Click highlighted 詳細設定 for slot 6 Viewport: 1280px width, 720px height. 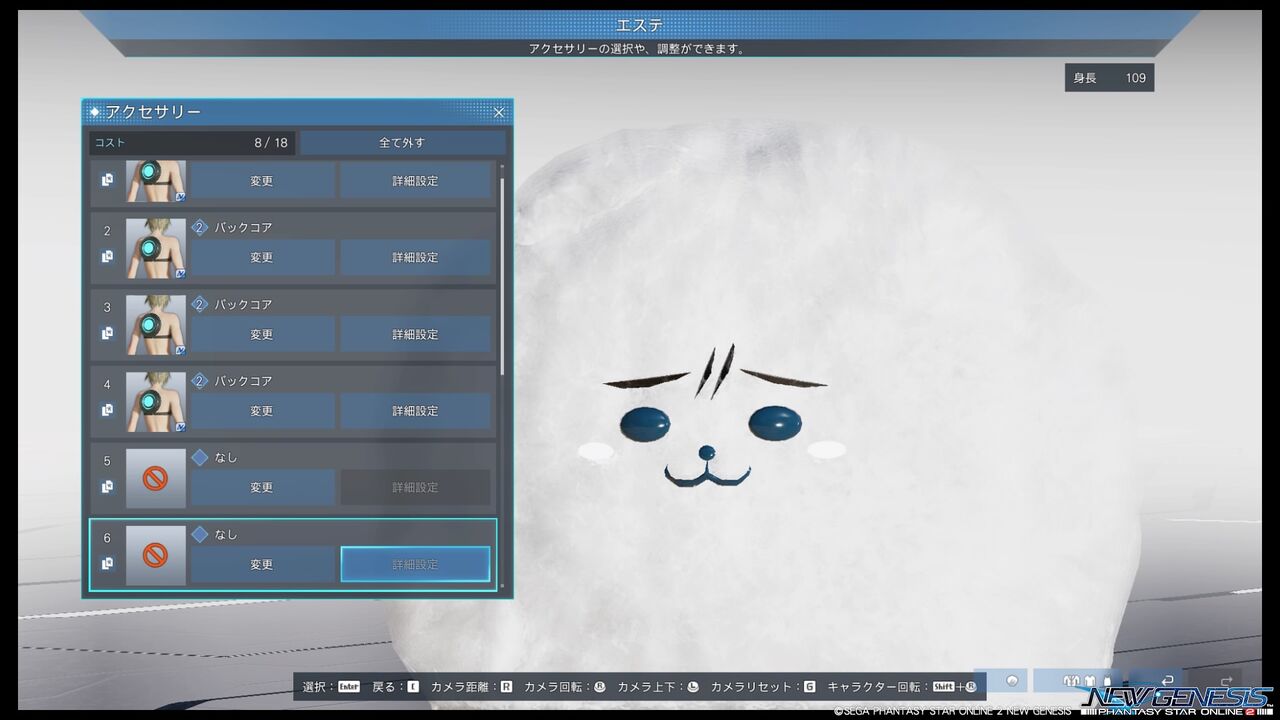[x=415, y=564]
